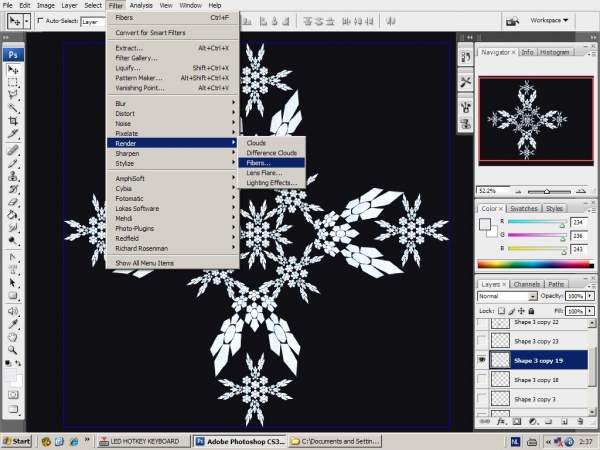Screen dimensions: 600x450
Task: Switch to the Channels tab
Action: [x=527, y=284]
